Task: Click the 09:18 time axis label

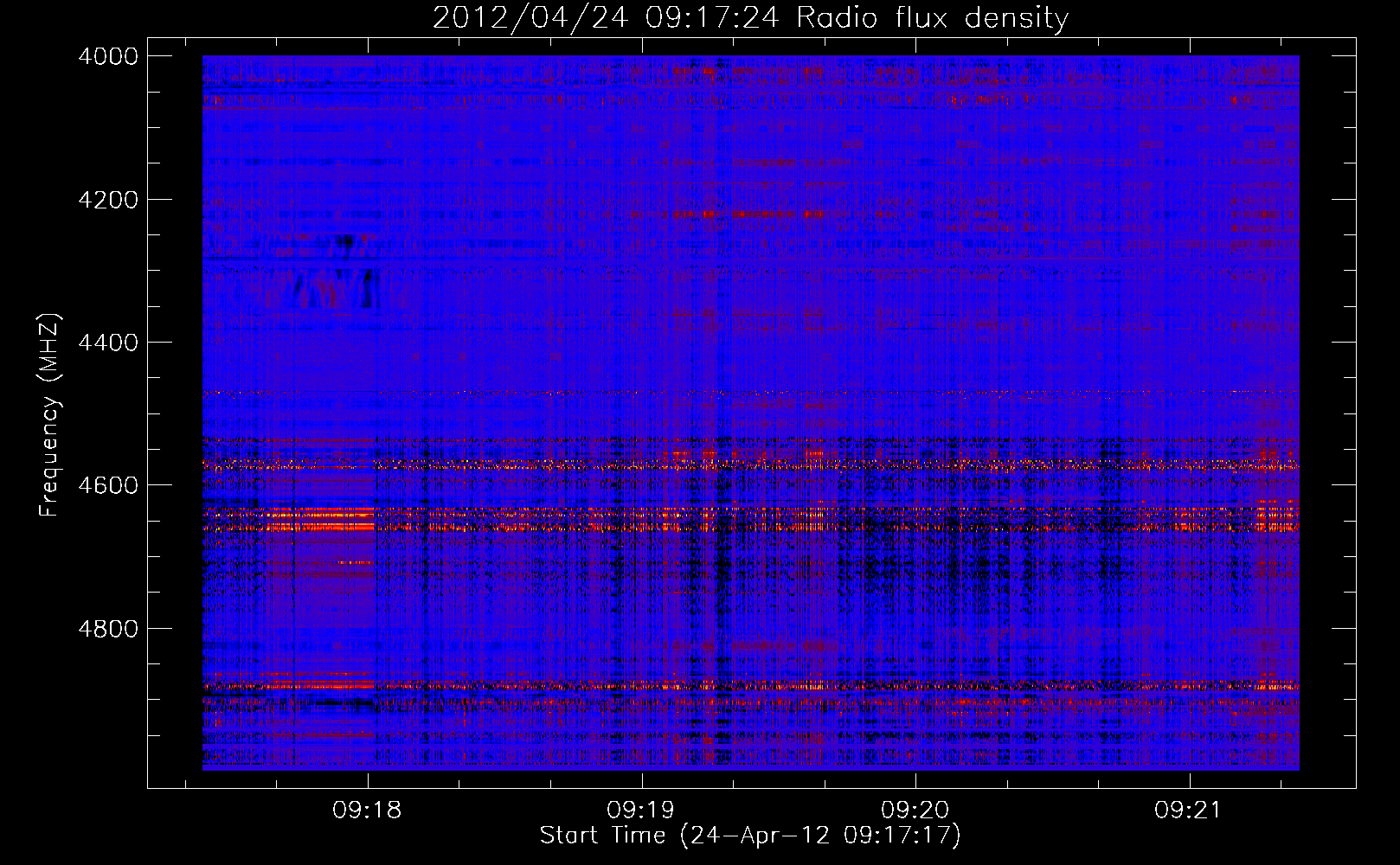Action: point(368,811)
